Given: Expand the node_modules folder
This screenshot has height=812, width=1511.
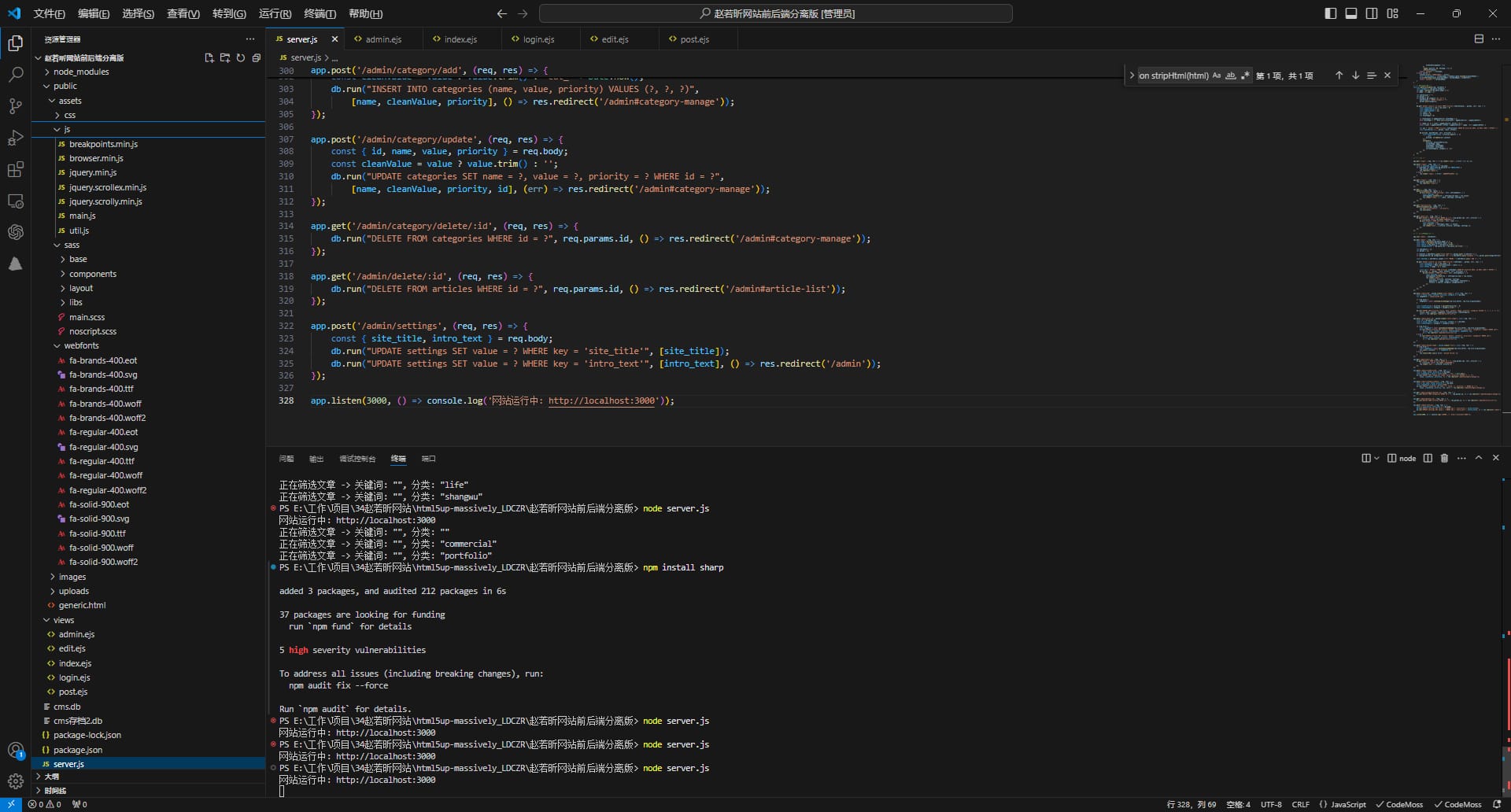Looking at the screenshot, I should (x=81, y=72).
